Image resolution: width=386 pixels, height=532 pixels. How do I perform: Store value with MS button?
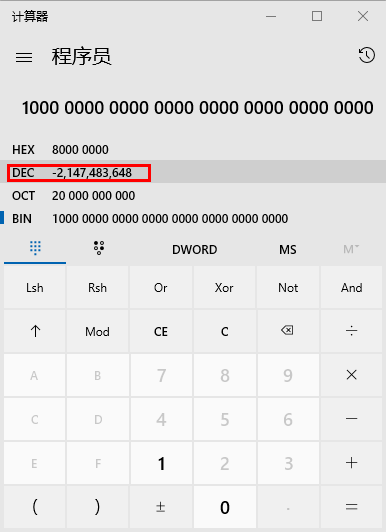point(288,250)
